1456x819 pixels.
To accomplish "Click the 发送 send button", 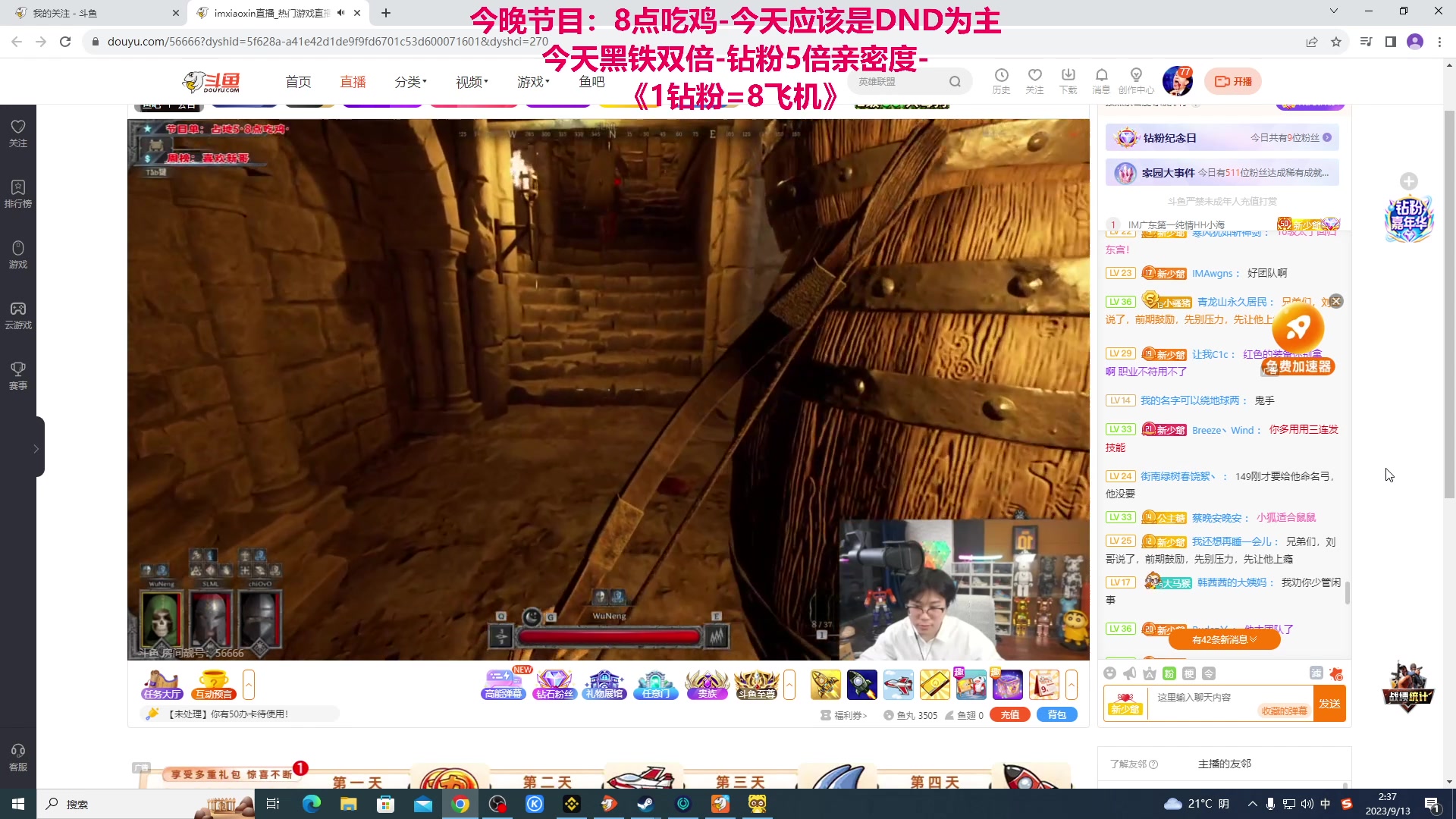I will [1332, 703].
